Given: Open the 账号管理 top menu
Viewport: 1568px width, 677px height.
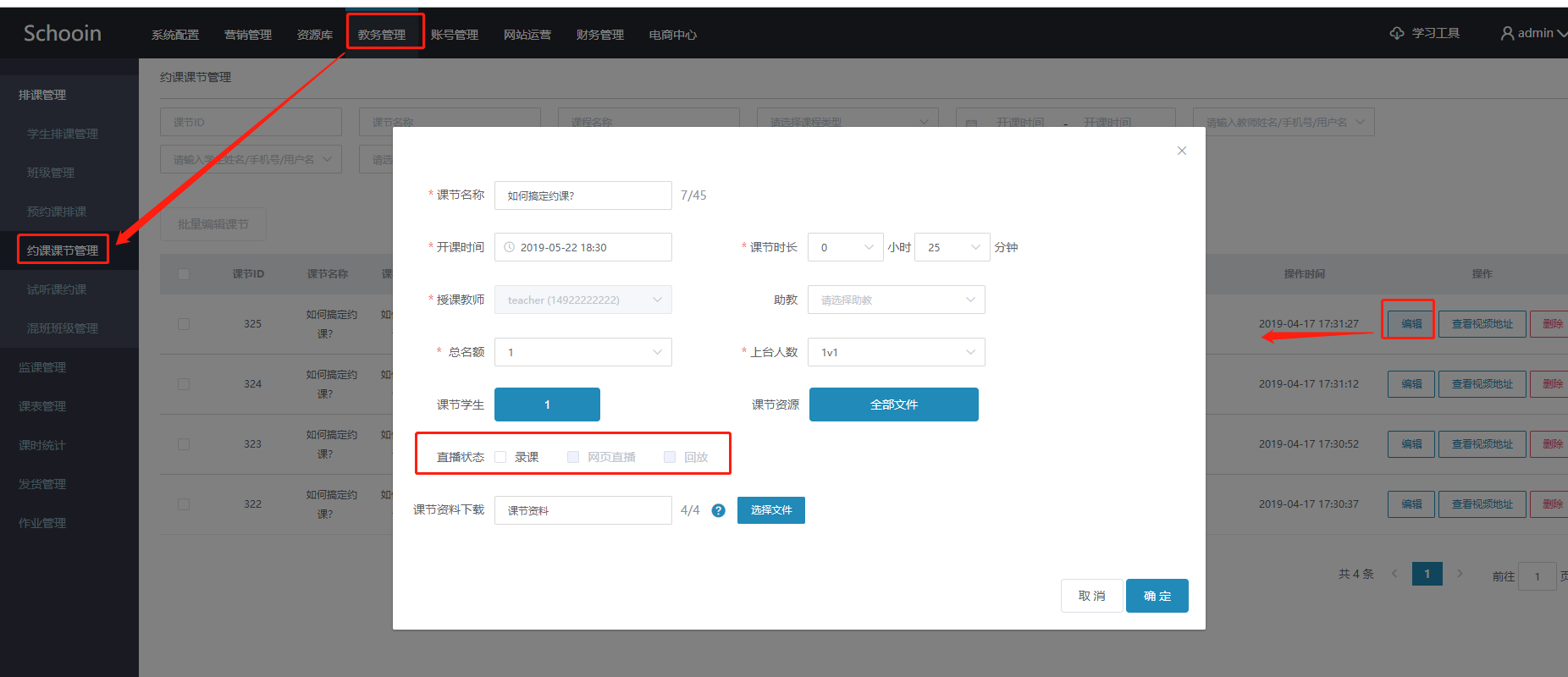Looking at the screenshot, I should point(455,35).
